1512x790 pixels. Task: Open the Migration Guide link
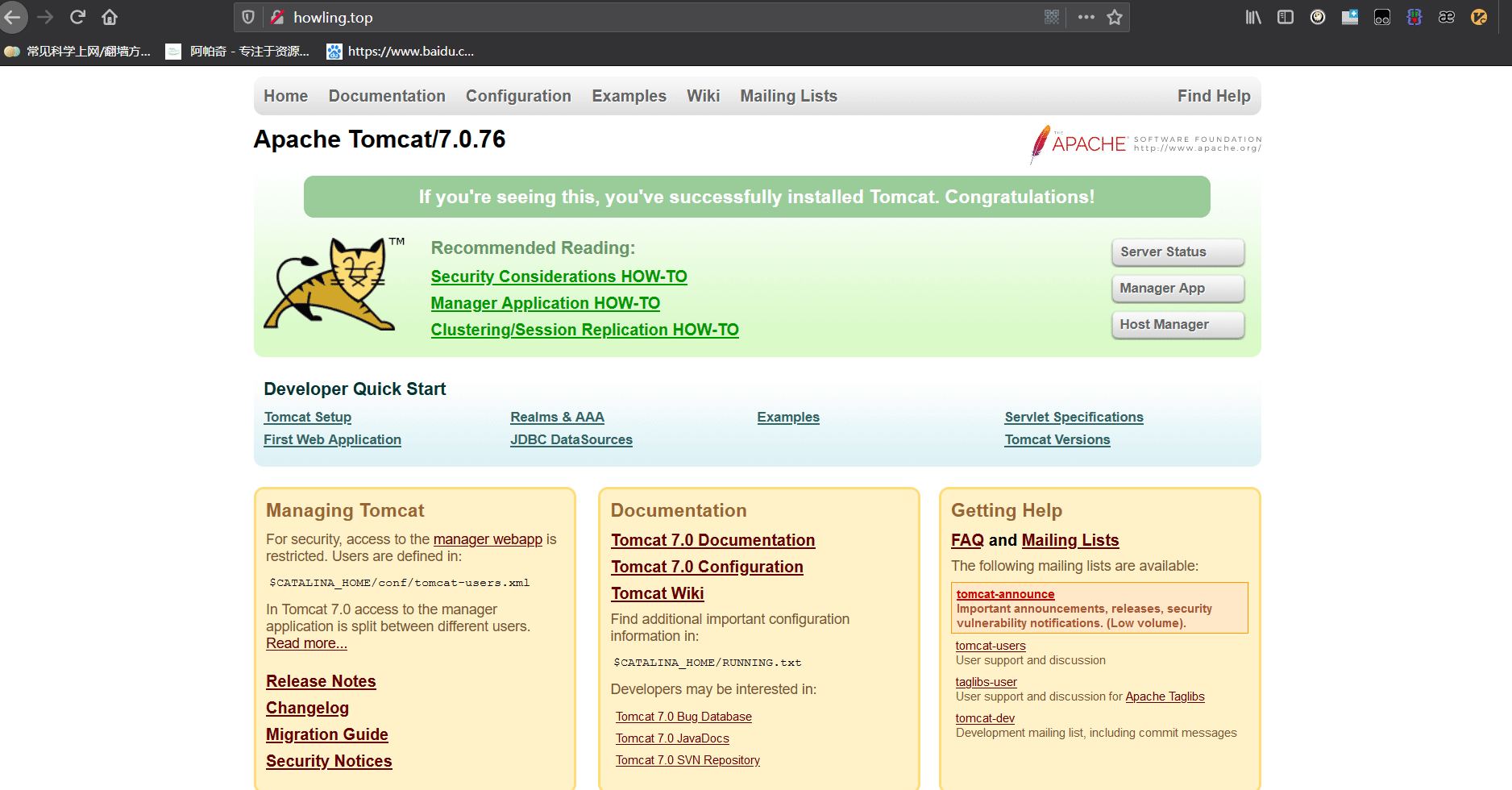click(327, 734)
